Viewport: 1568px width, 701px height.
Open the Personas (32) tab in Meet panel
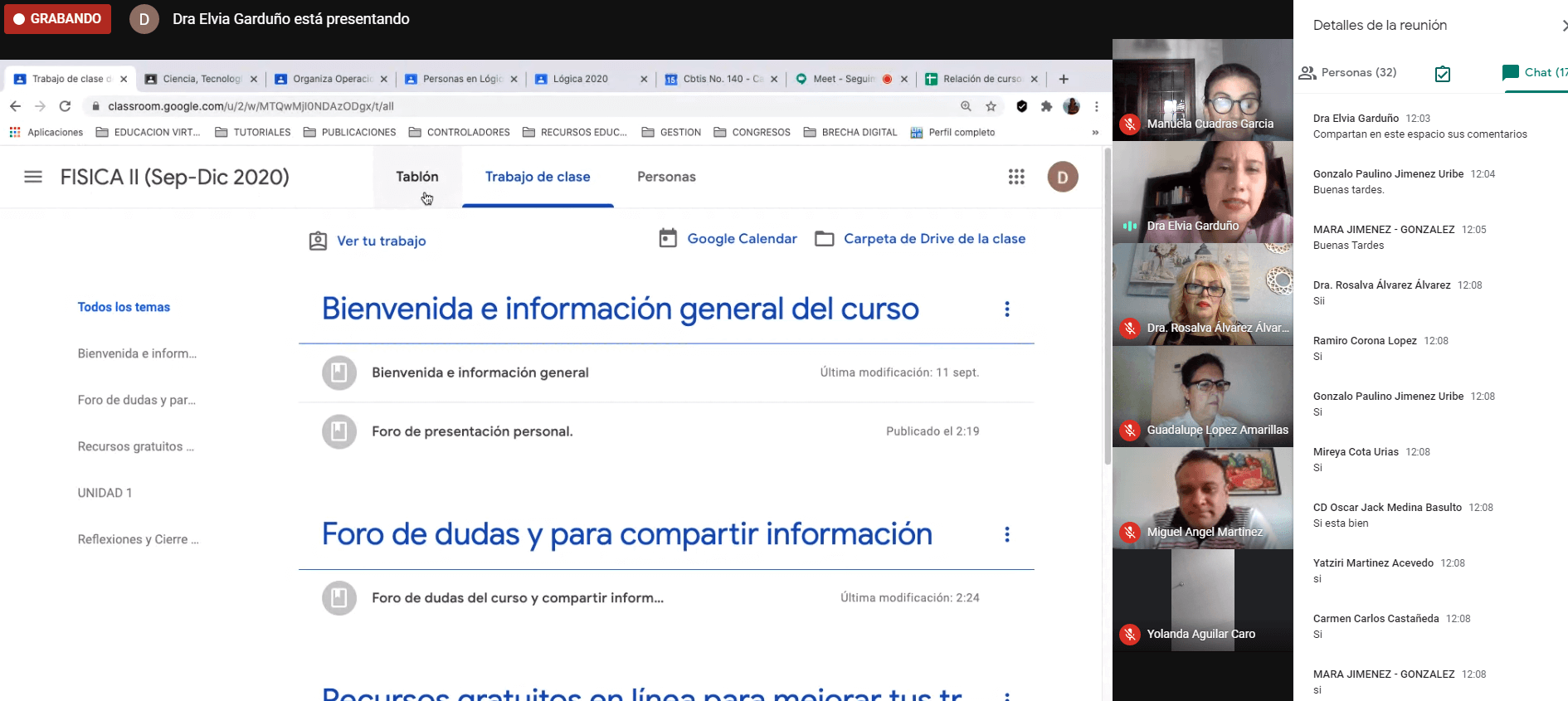coord(1347,73)
